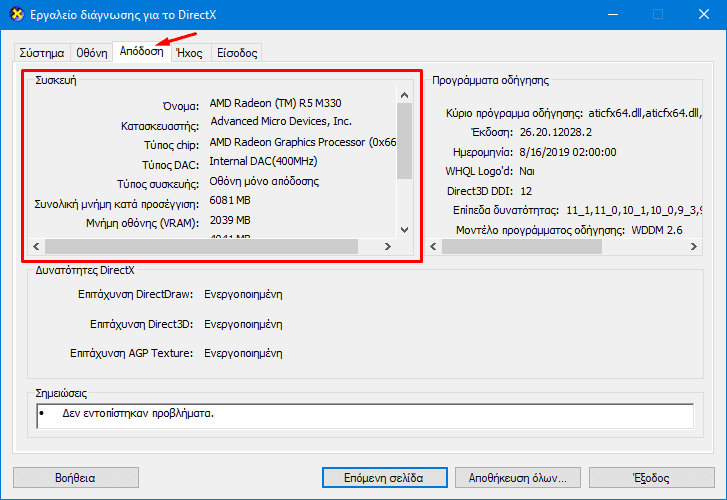Click the down arrow in the Συσκευή panel
Screen dimensions: 727x500
click(404, 230)
